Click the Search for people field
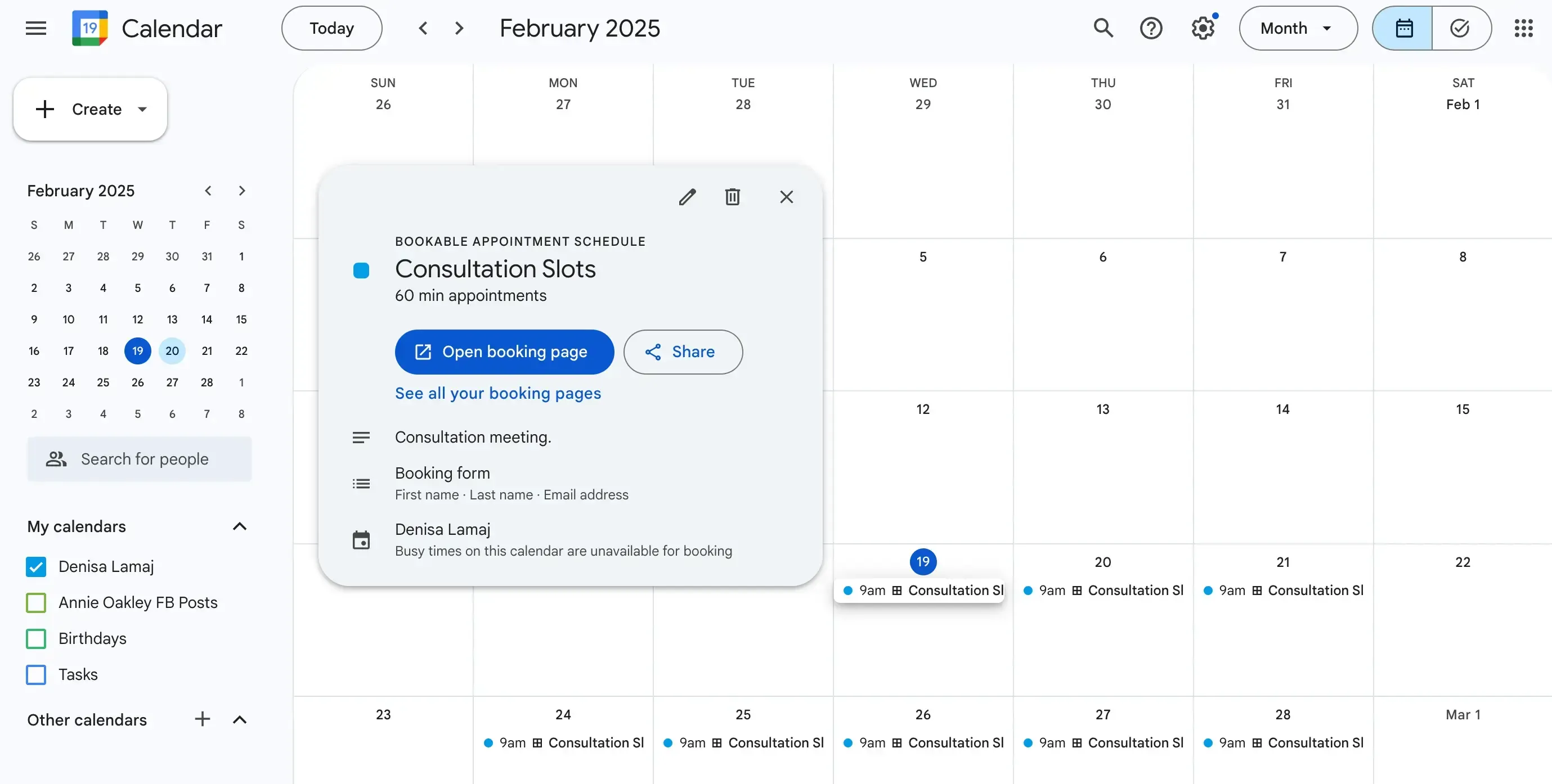Viewport: 1552px width, 784px height. 140,459
